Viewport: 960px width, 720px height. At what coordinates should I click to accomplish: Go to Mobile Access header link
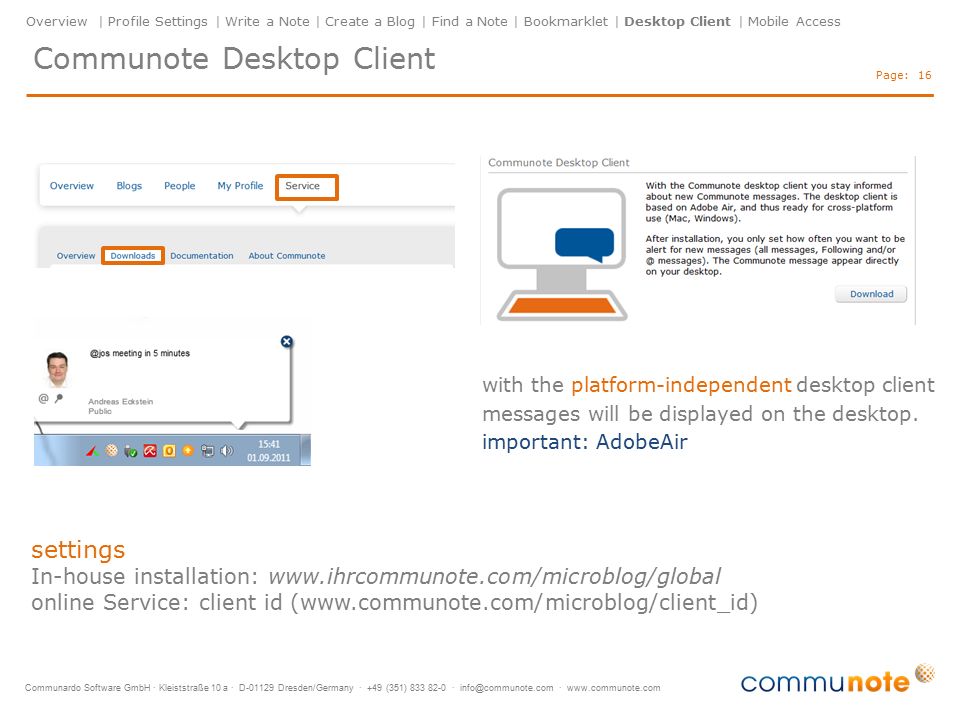tap(794, 21)
